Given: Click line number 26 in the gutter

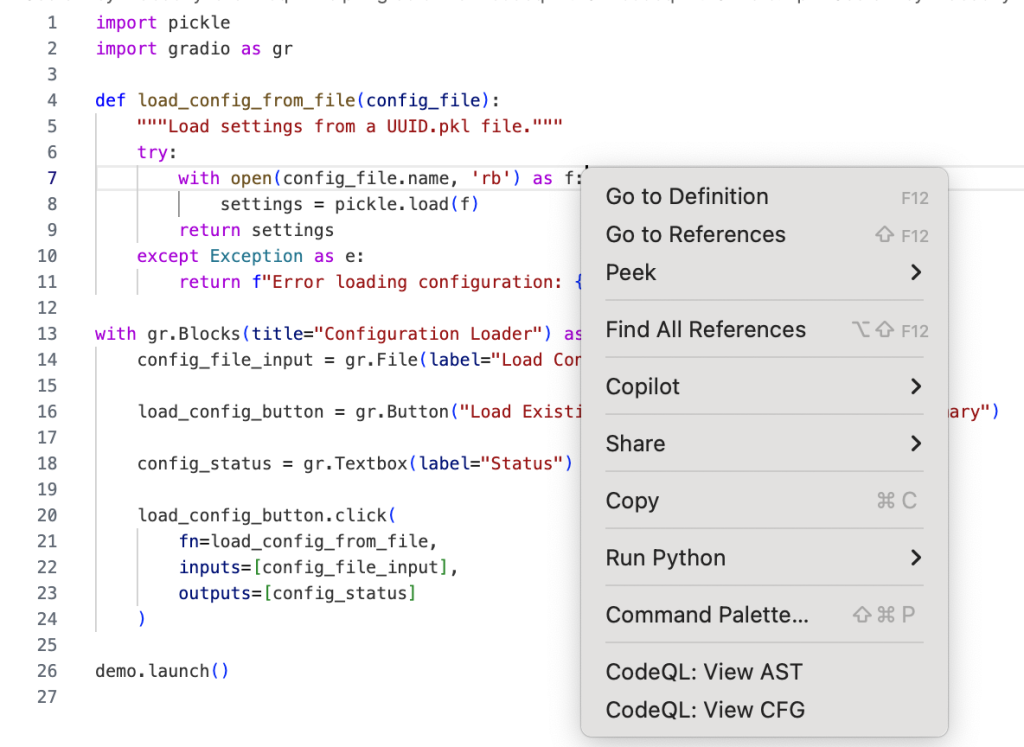Looking at the screenshot, I should pos(47,670).
